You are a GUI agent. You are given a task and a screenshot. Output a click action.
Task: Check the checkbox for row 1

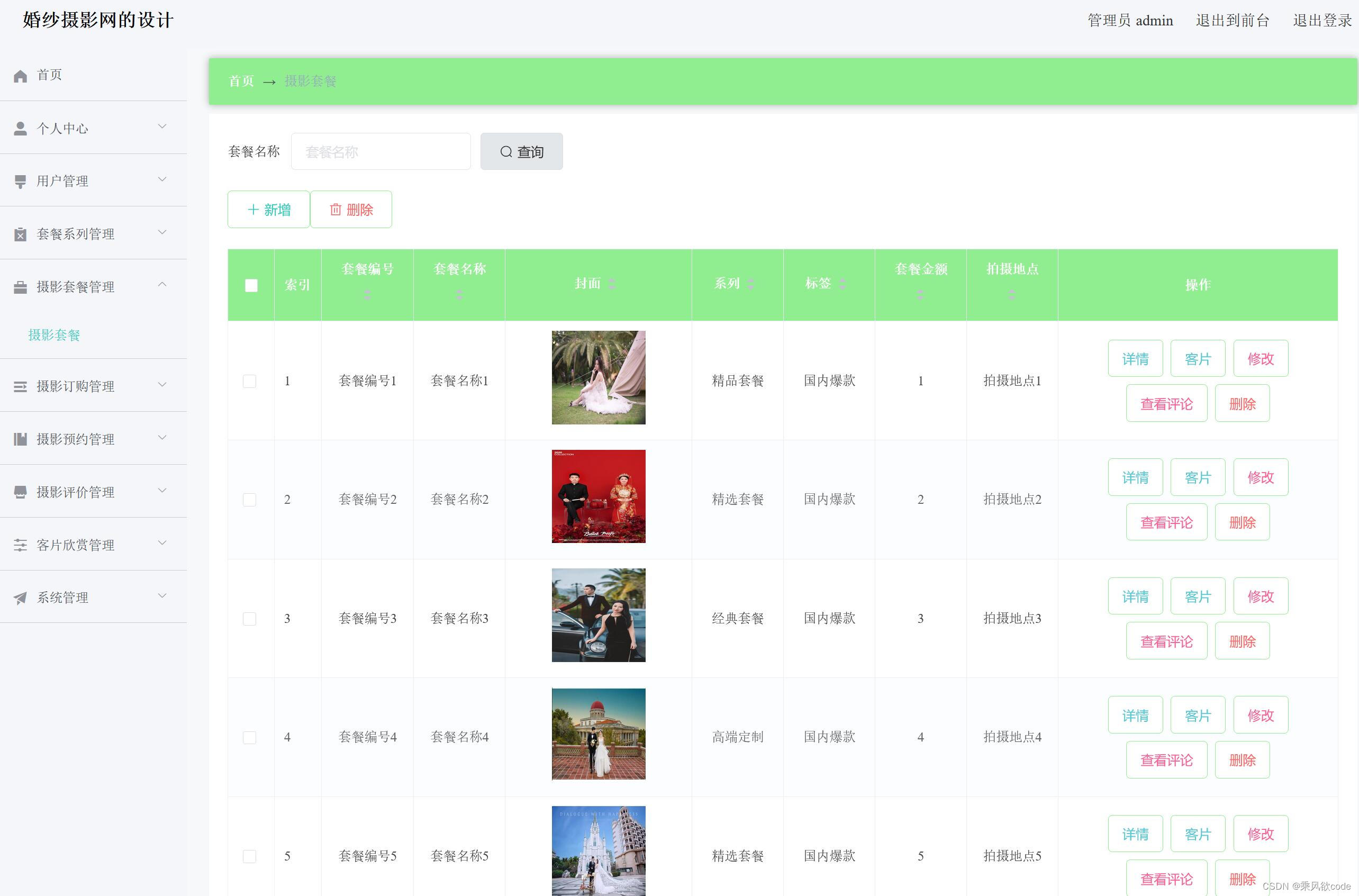tap(250, 381)
